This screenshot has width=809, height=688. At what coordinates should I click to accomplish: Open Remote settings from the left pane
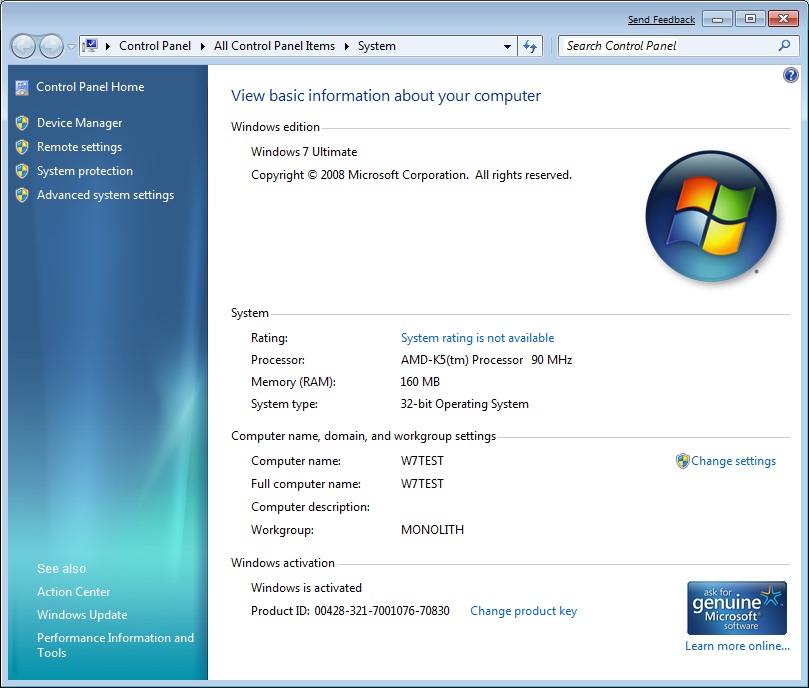(x=79, y=147)
